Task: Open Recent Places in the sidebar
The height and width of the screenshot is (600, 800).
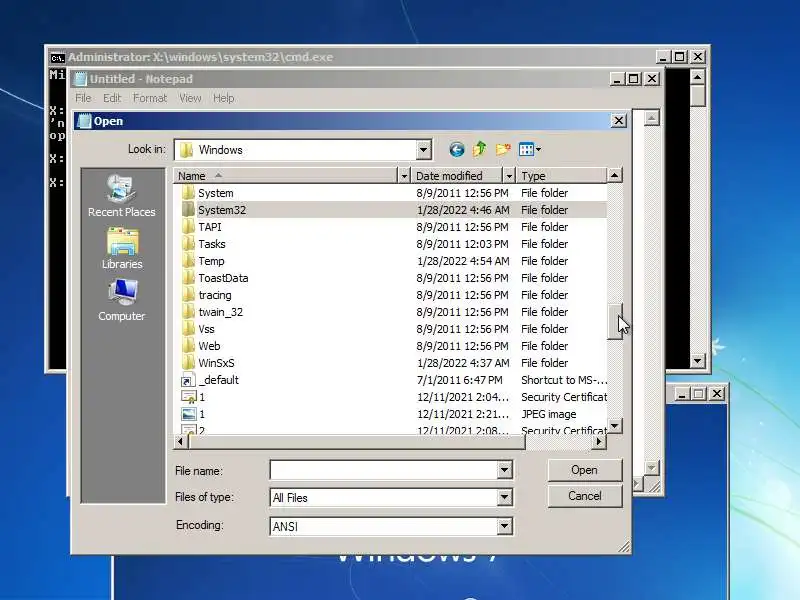Action: [121, 196]
